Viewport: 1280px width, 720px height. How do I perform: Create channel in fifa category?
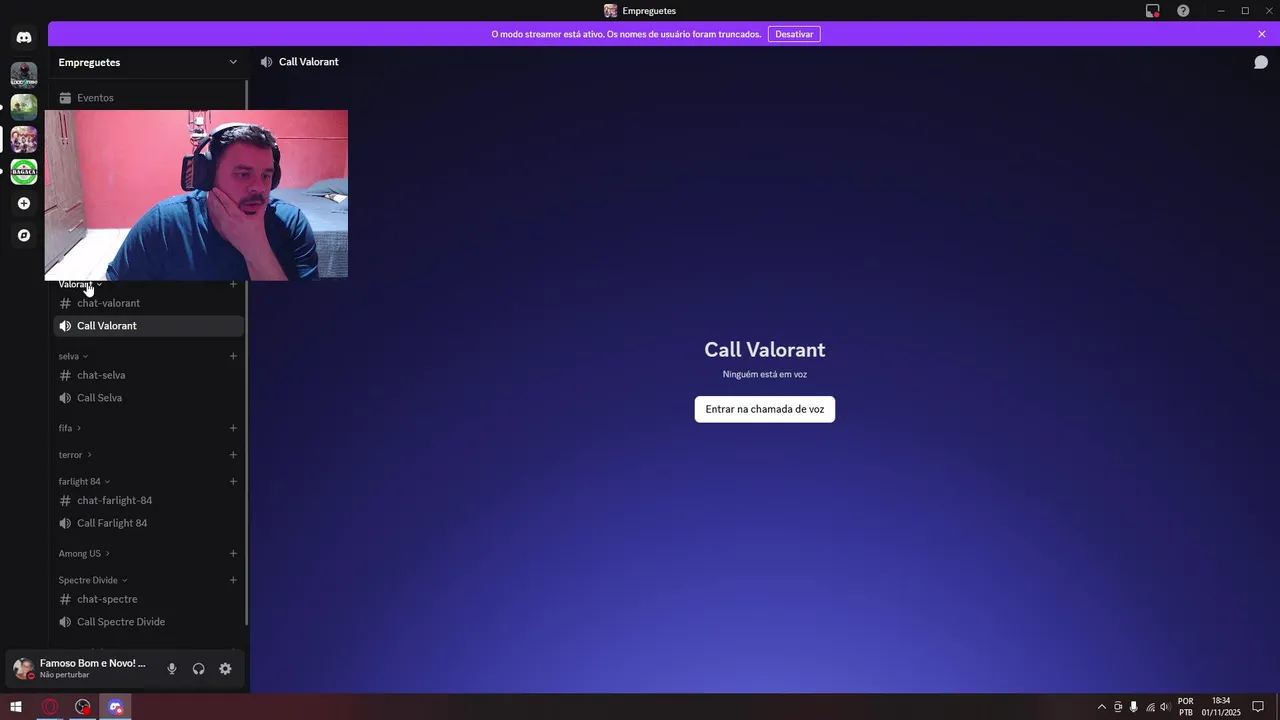click(x=233, y=428)
